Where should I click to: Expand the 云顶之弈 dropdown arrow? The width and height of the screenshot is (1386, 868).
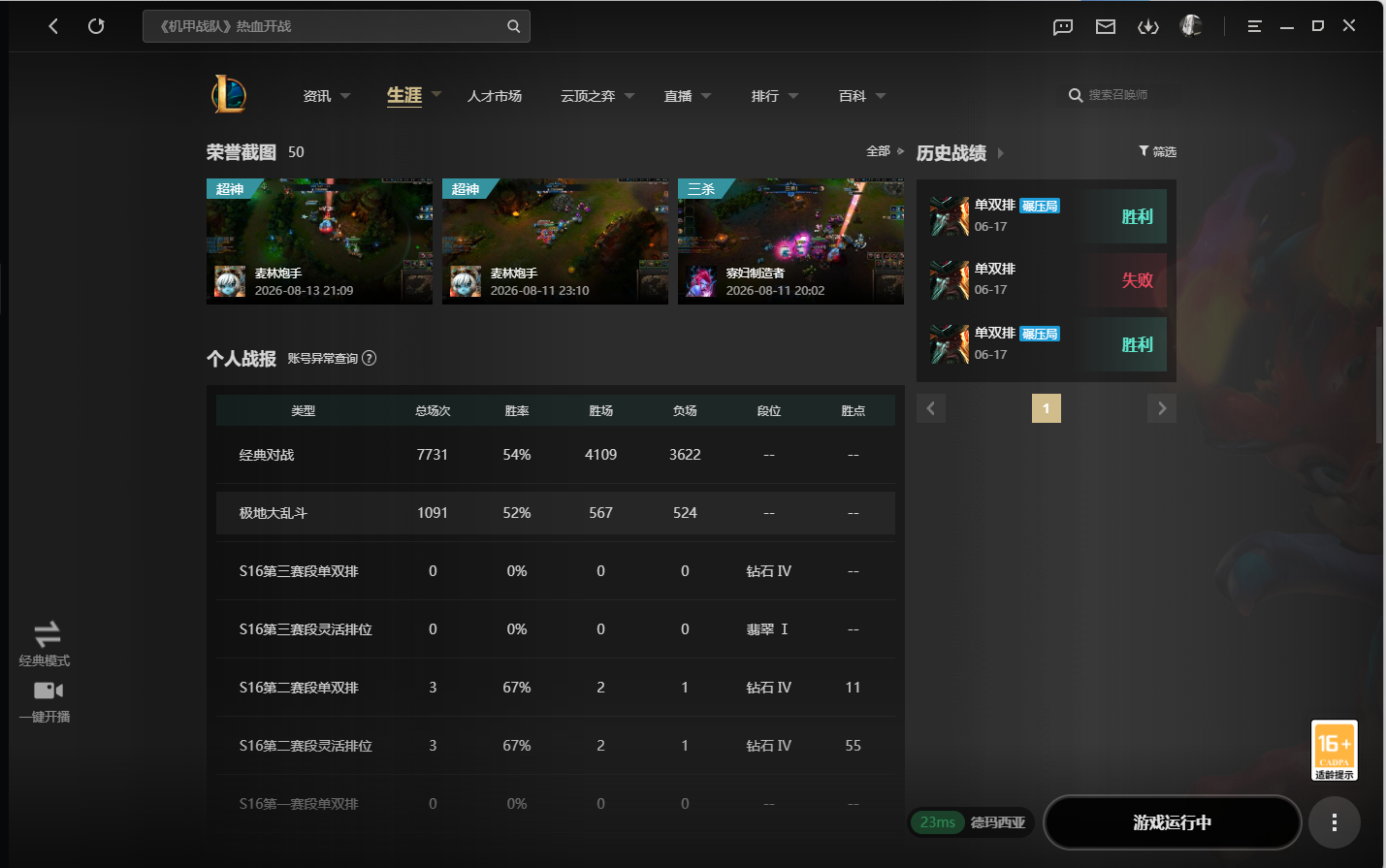pyautogui.click(x=629, y=96)
